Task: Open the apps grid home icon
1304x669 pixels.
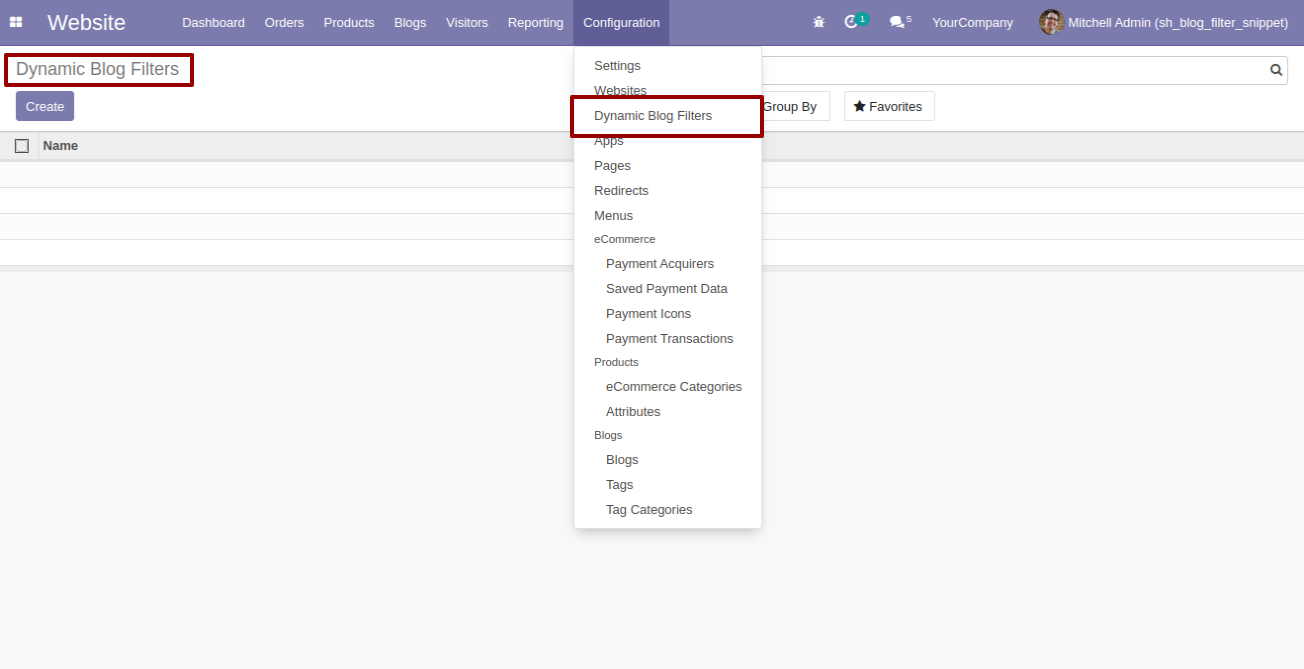Action: 16,22
